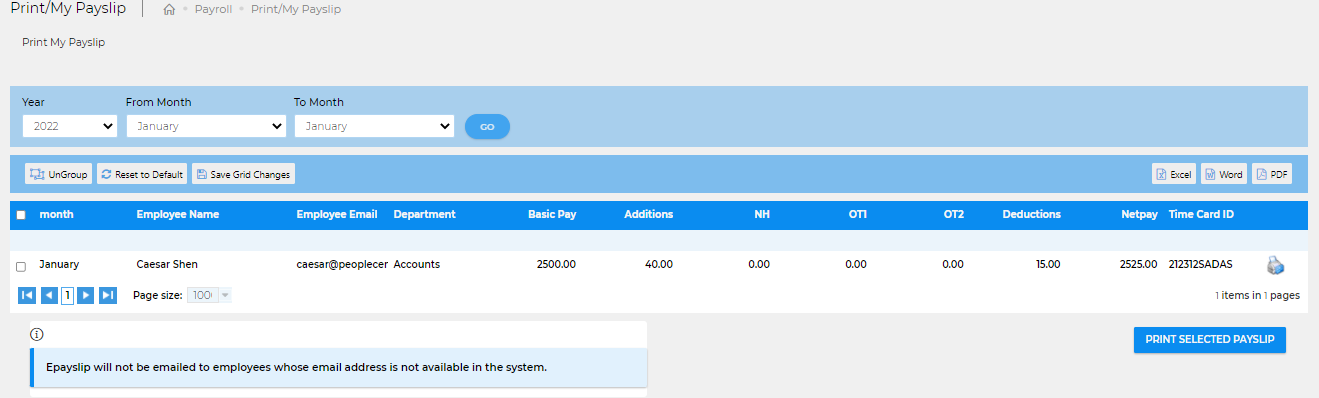
Task: Click the GO button
Action: pos(487,127)
